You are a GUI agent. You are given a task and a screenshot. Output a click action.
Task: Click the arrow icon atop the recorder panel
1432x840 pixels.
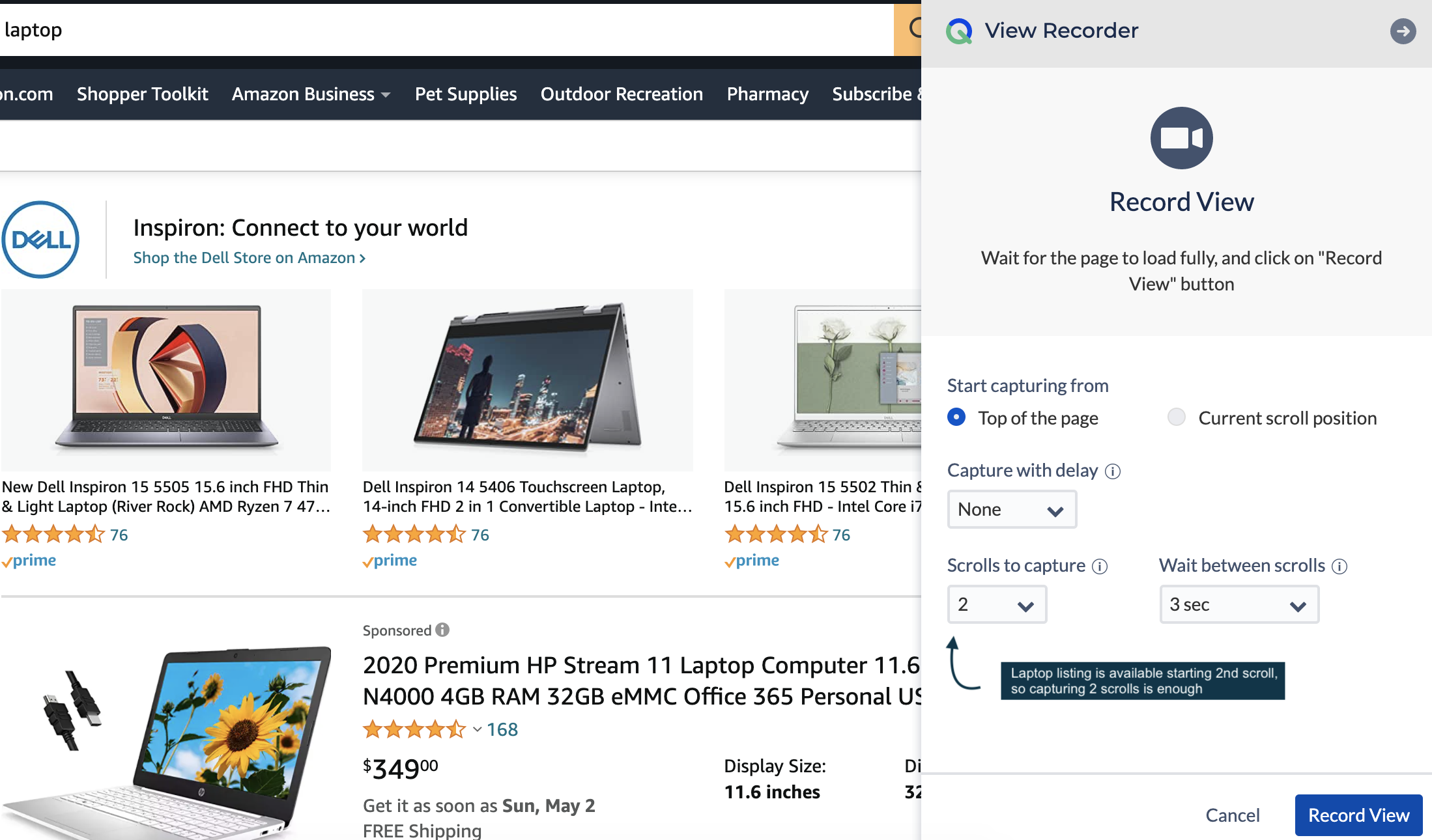[1403, 31]
